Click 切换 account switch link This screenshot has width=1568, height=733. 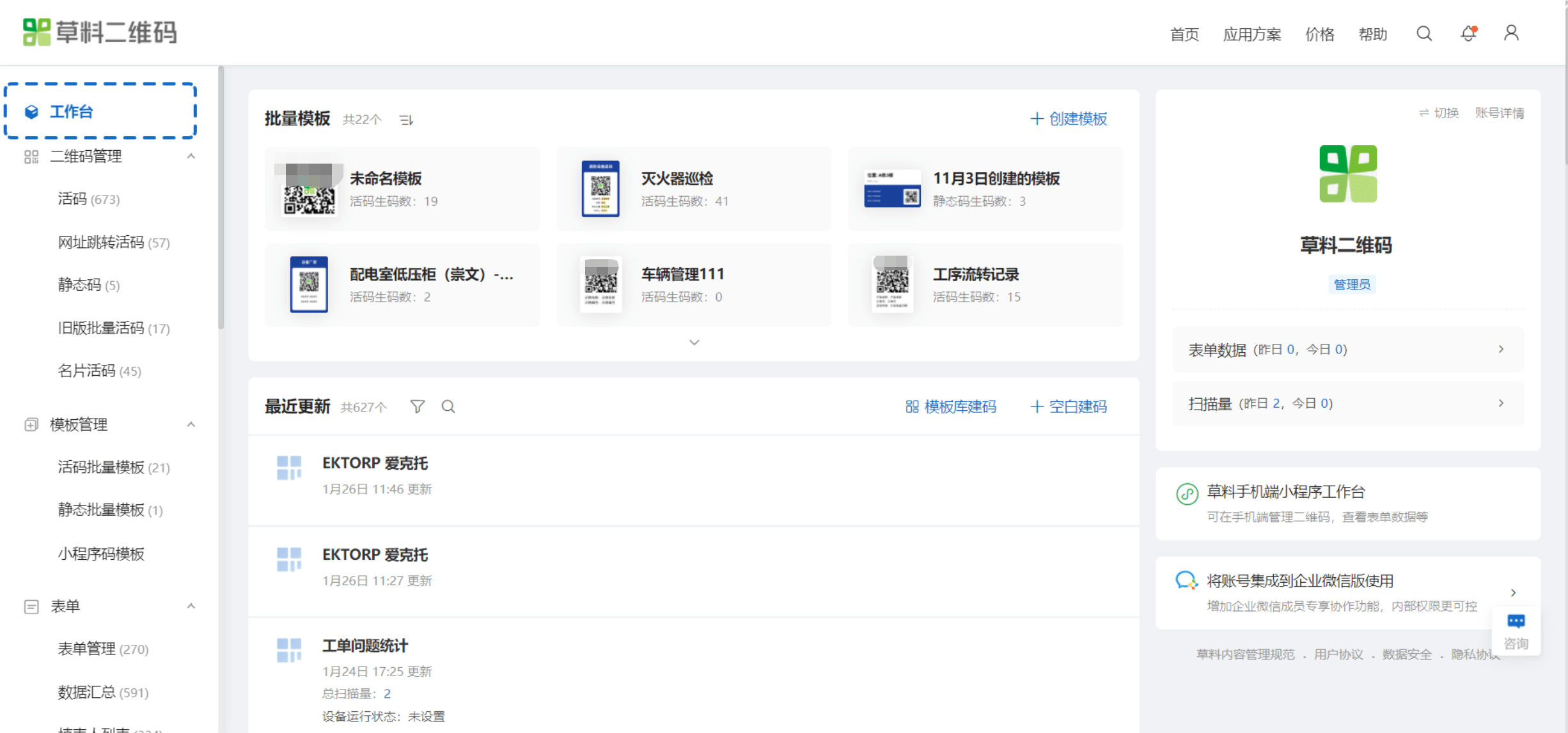pyautogui.click(x=1439, y=113)
